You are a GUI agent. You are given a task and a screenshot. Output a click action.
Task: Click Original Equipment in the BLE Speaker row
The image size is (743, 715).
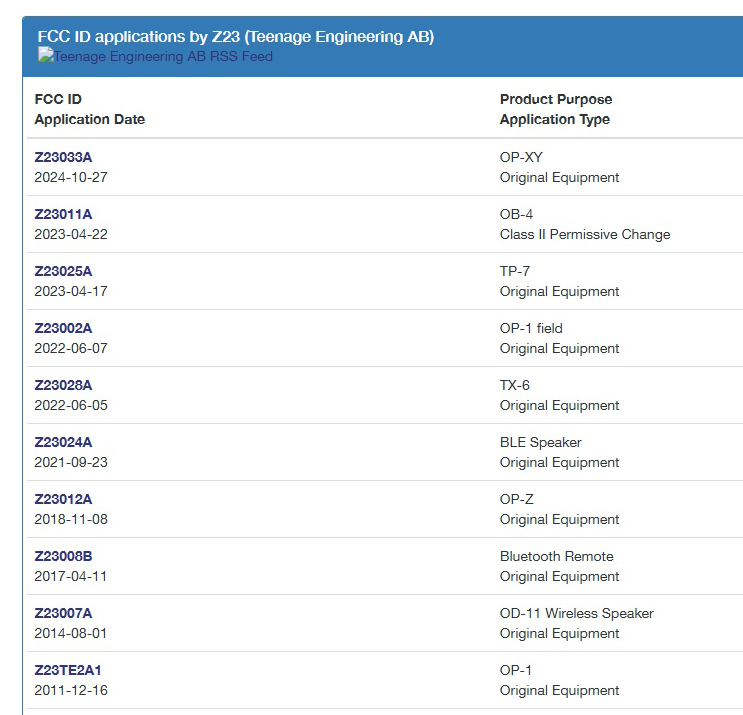pos(560,462)
